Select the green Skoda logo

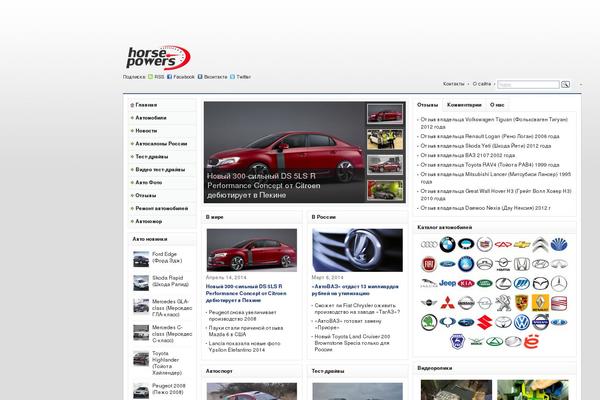[429, 322]
